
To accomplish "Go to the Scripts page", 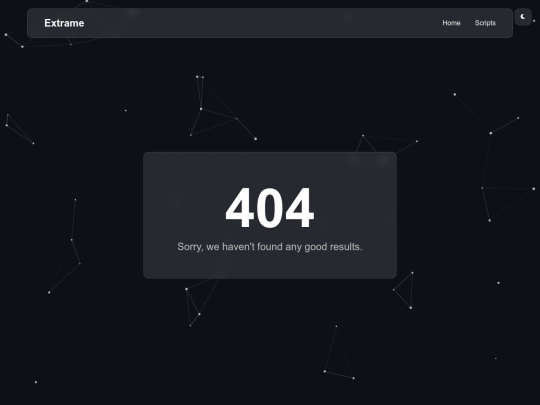I will tap(485, 23).
